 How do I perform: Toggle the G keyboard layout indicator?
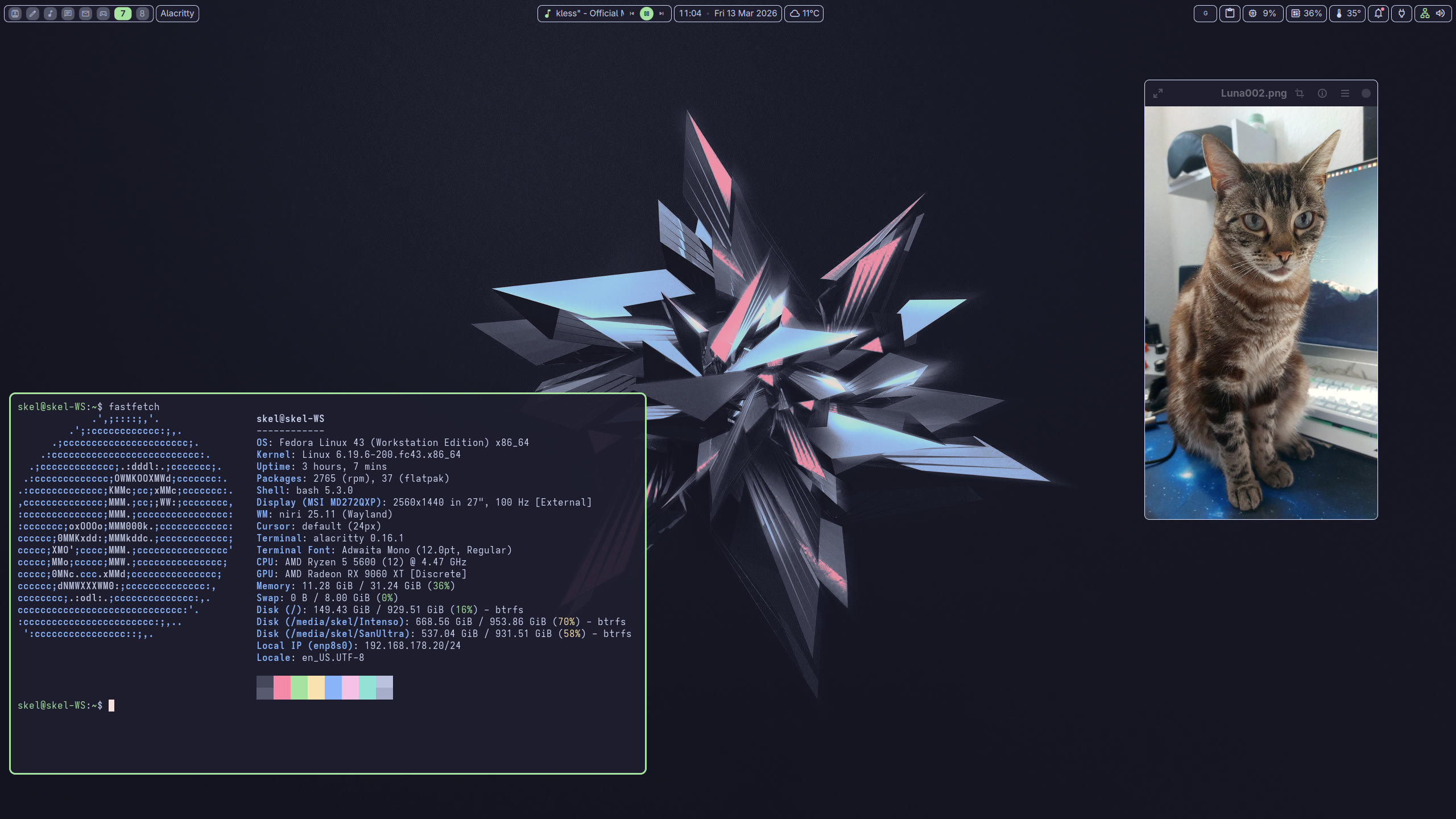click(1205, 13)
